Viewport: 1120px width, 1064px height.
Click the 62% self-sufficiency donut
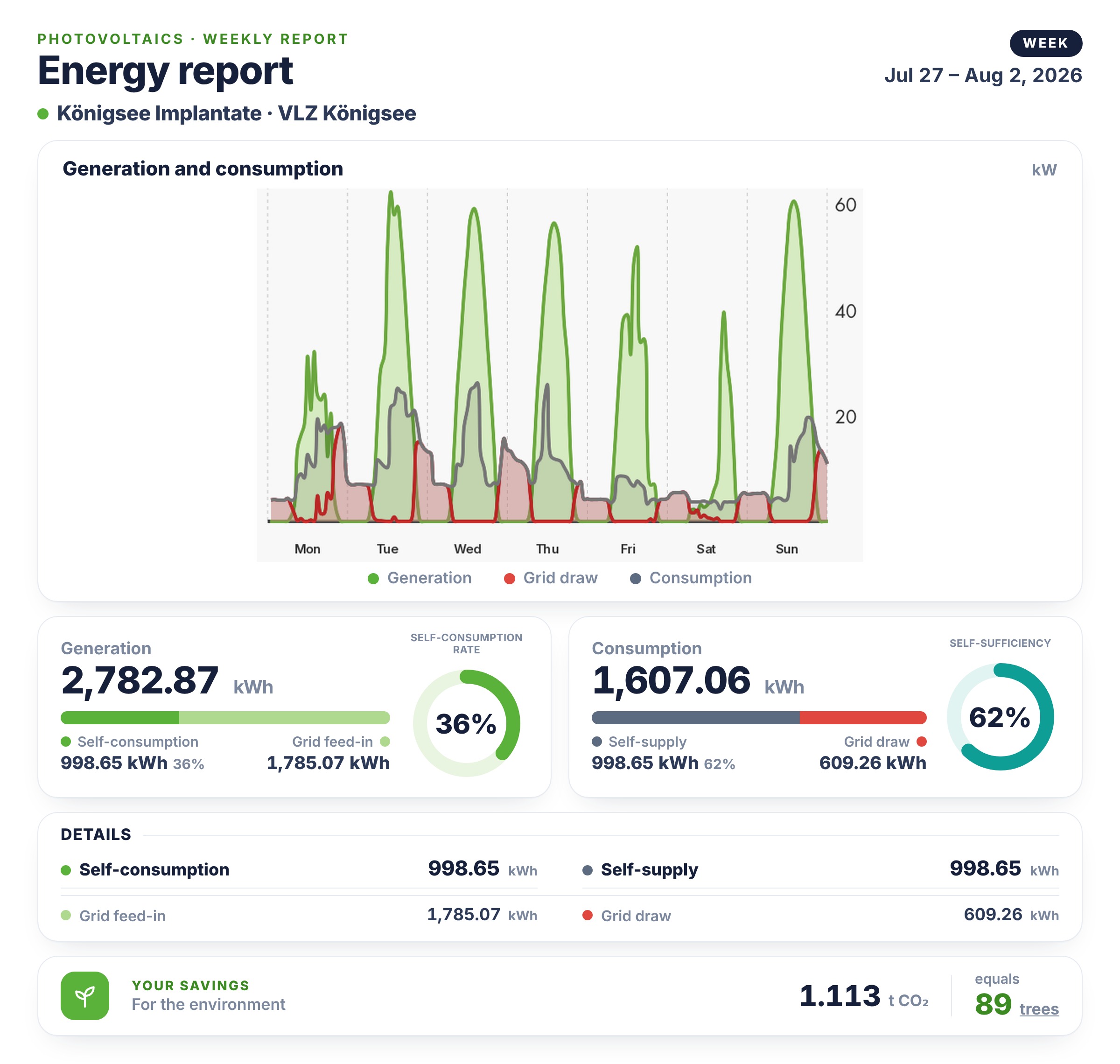1000,717
